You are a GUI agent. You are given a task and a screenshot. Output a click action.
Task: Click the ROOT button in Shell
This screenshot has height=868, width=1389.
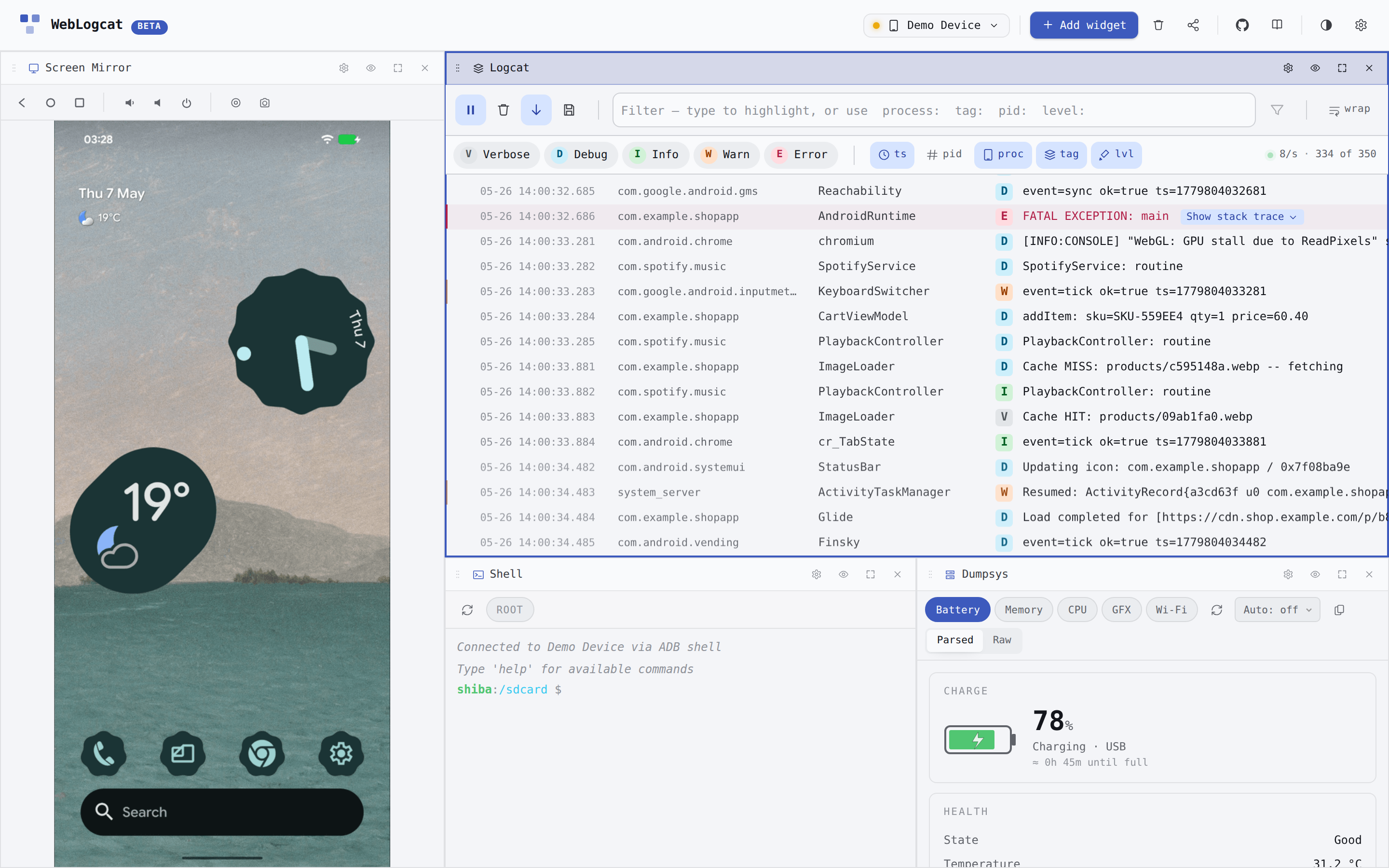[x=510, y=610]
